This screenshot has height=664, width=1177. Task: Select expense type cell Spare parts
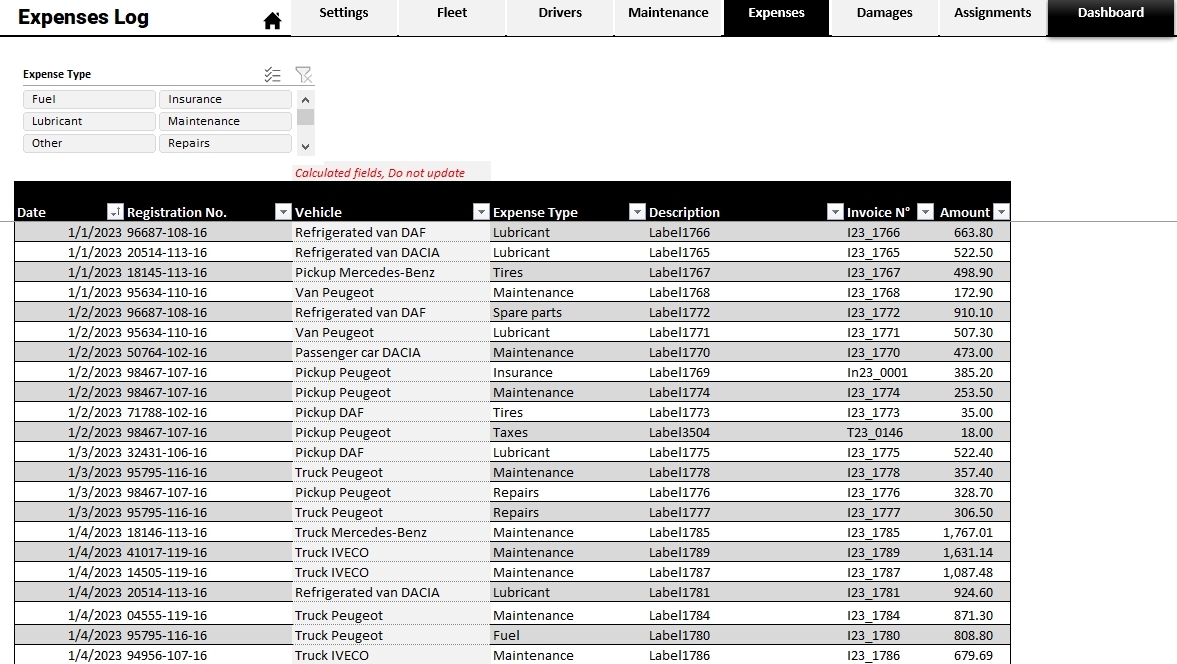(x=568, y=312)
